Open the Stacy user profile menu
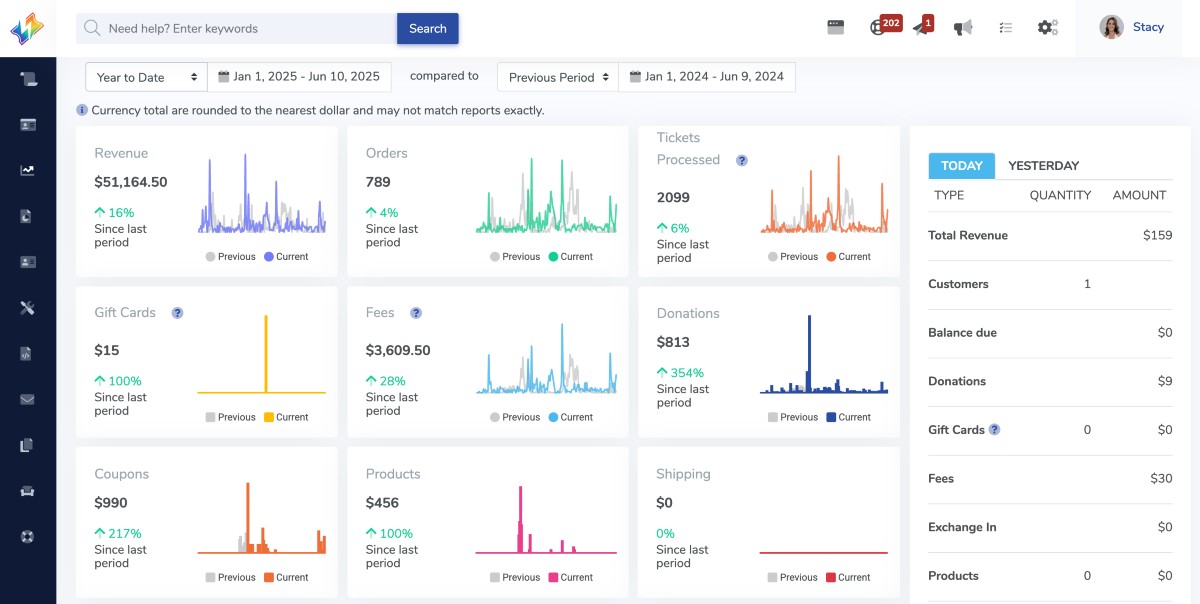Image resolution: width=1200 pixels, height=604 pixels. [x=1132, y=28]
